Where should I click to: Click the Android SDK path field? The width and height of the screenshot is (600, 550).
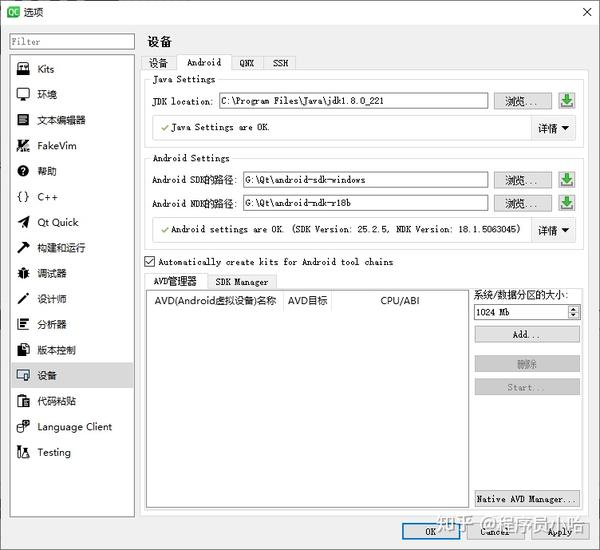click(x=365, y=180)
